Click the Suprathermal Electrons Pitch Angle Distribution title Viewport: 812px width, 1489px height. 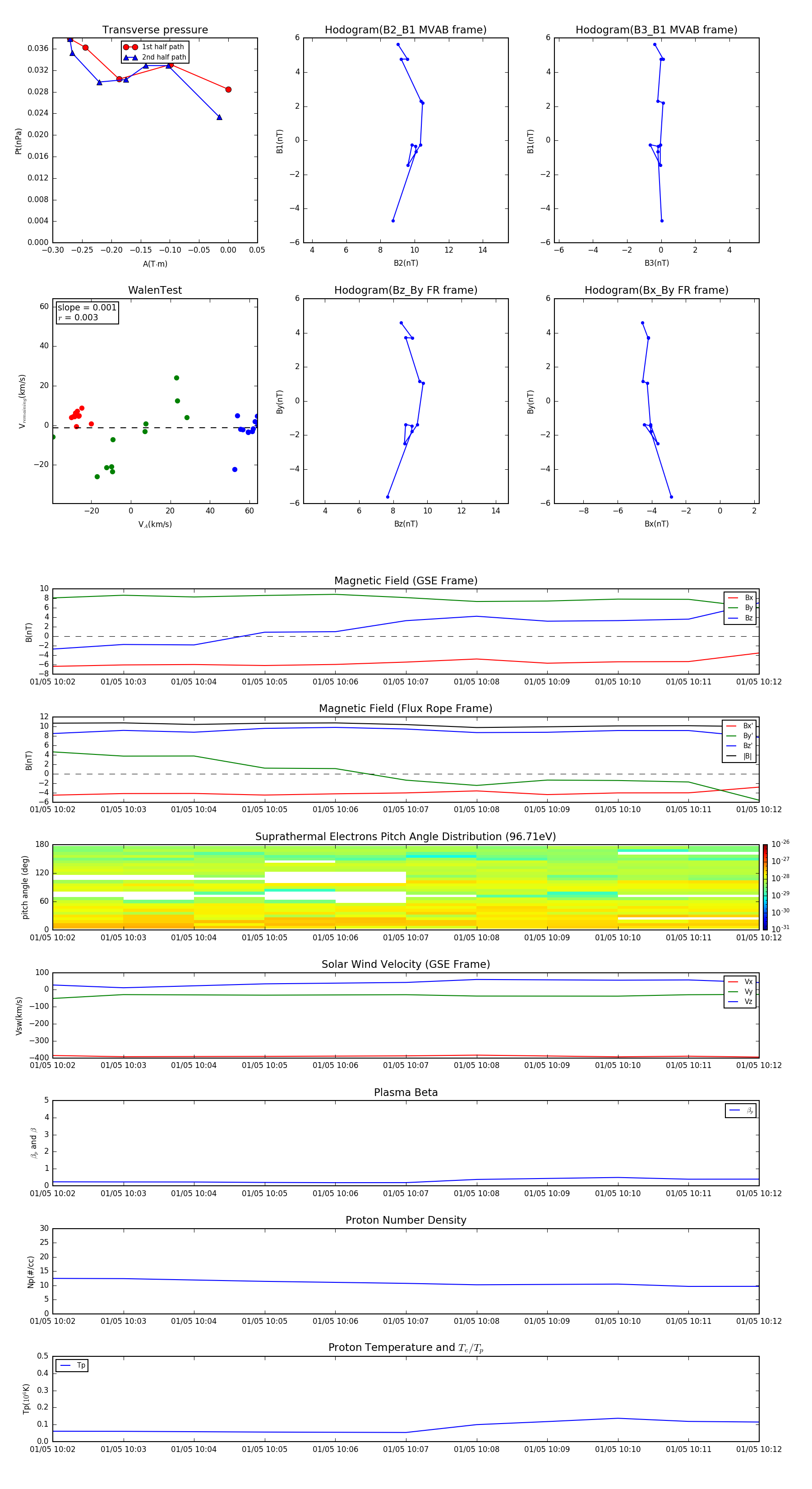[406, 837]
